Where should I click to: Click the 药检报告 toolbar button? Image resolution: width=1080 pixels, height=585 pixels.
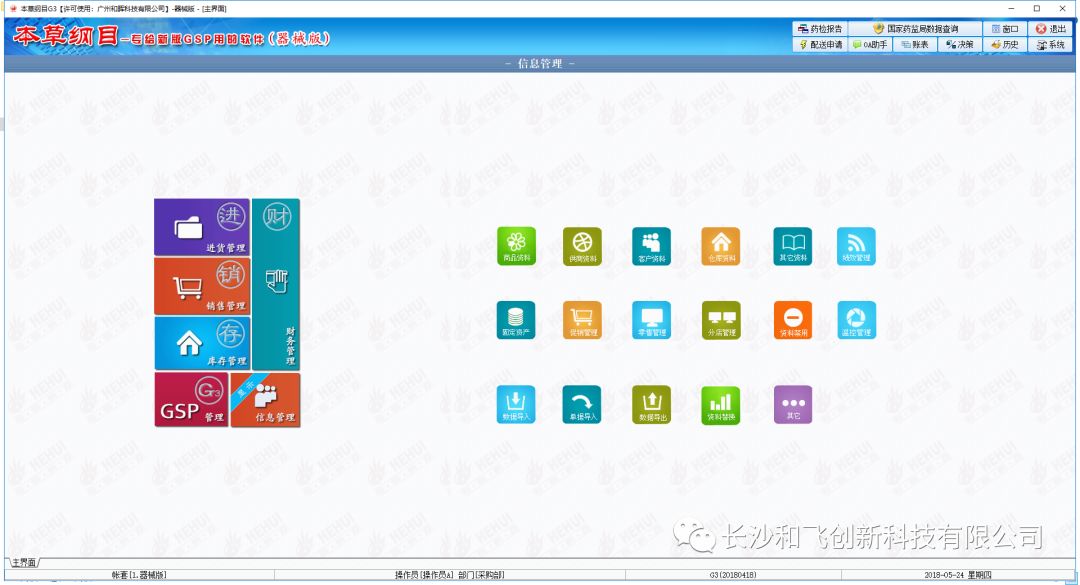point(820,29)
